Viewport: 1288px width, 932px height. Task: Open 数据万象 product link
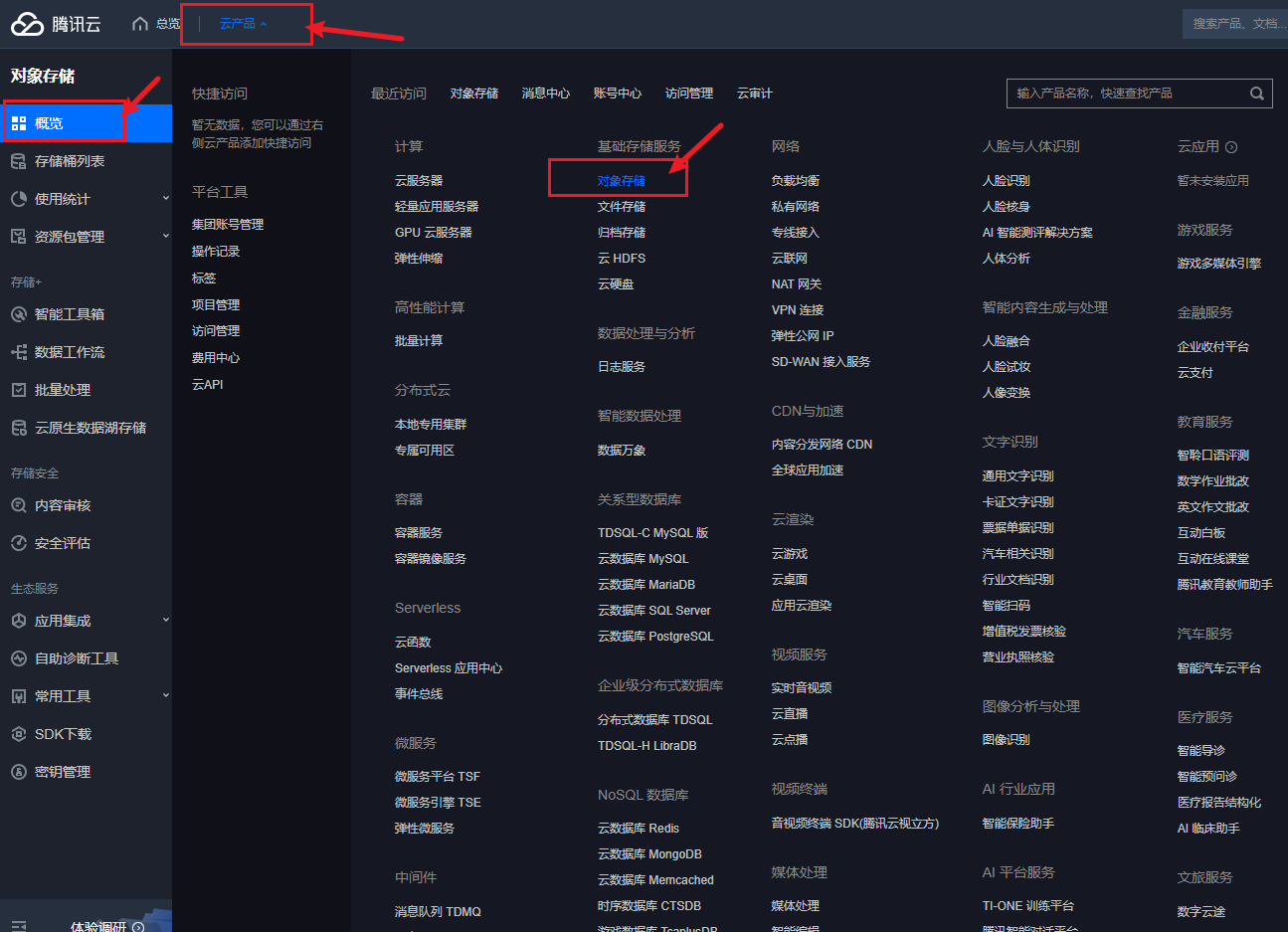(622, 451)
